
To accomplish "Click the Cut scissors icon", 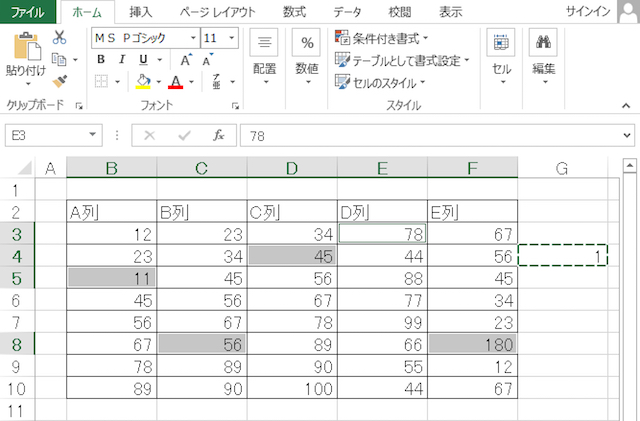I will click(x=59, y=37).
